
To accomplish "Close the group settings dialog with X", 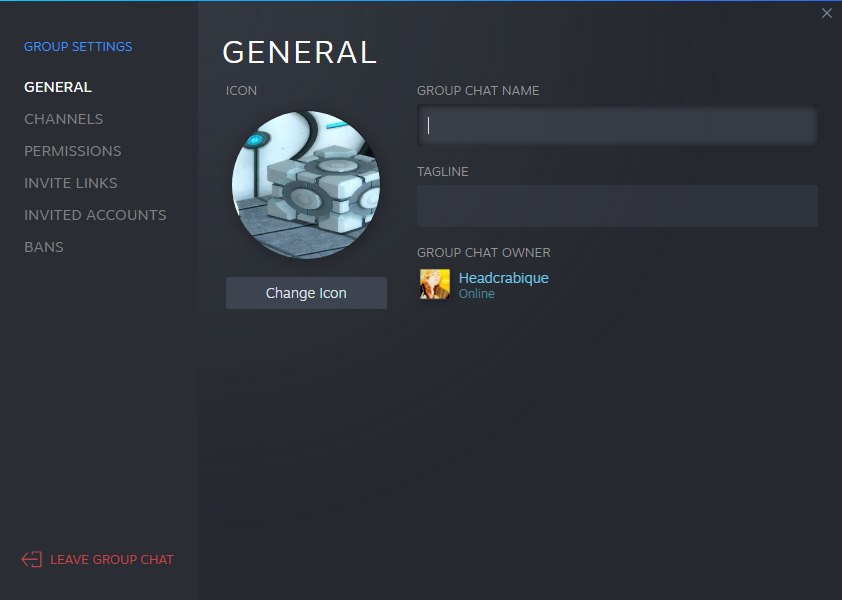I will point(826,13).
